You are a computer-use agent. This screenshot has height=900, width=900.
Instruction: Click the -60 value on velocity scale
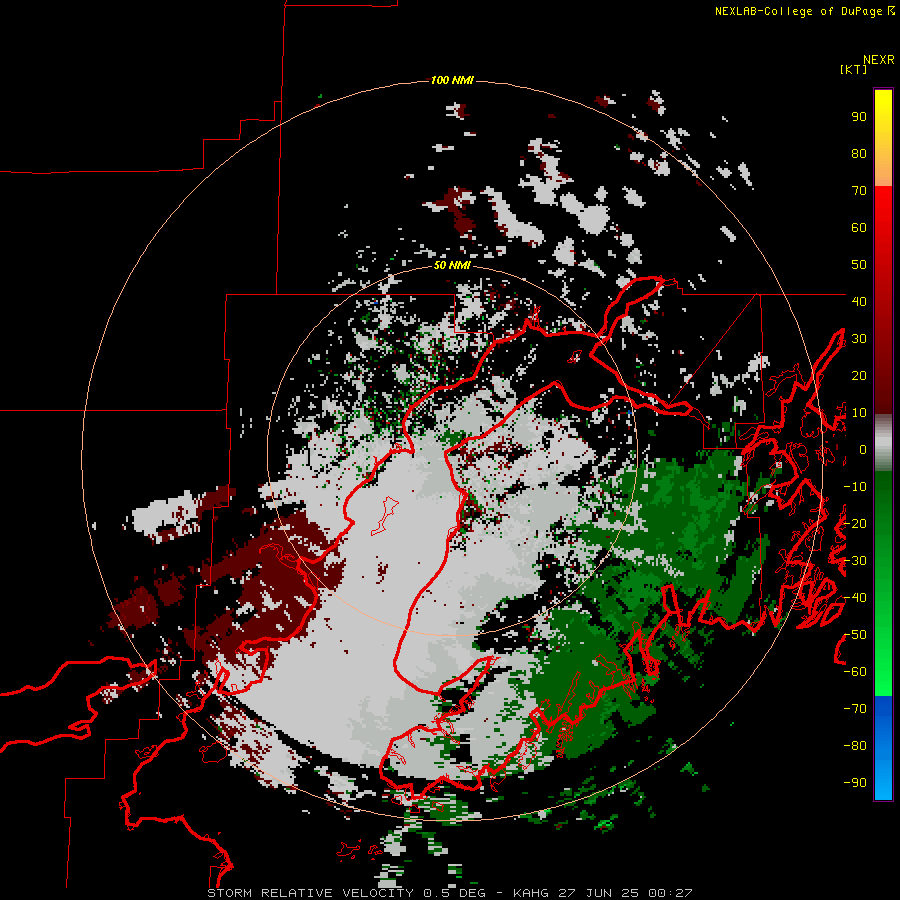coord(855,672)
